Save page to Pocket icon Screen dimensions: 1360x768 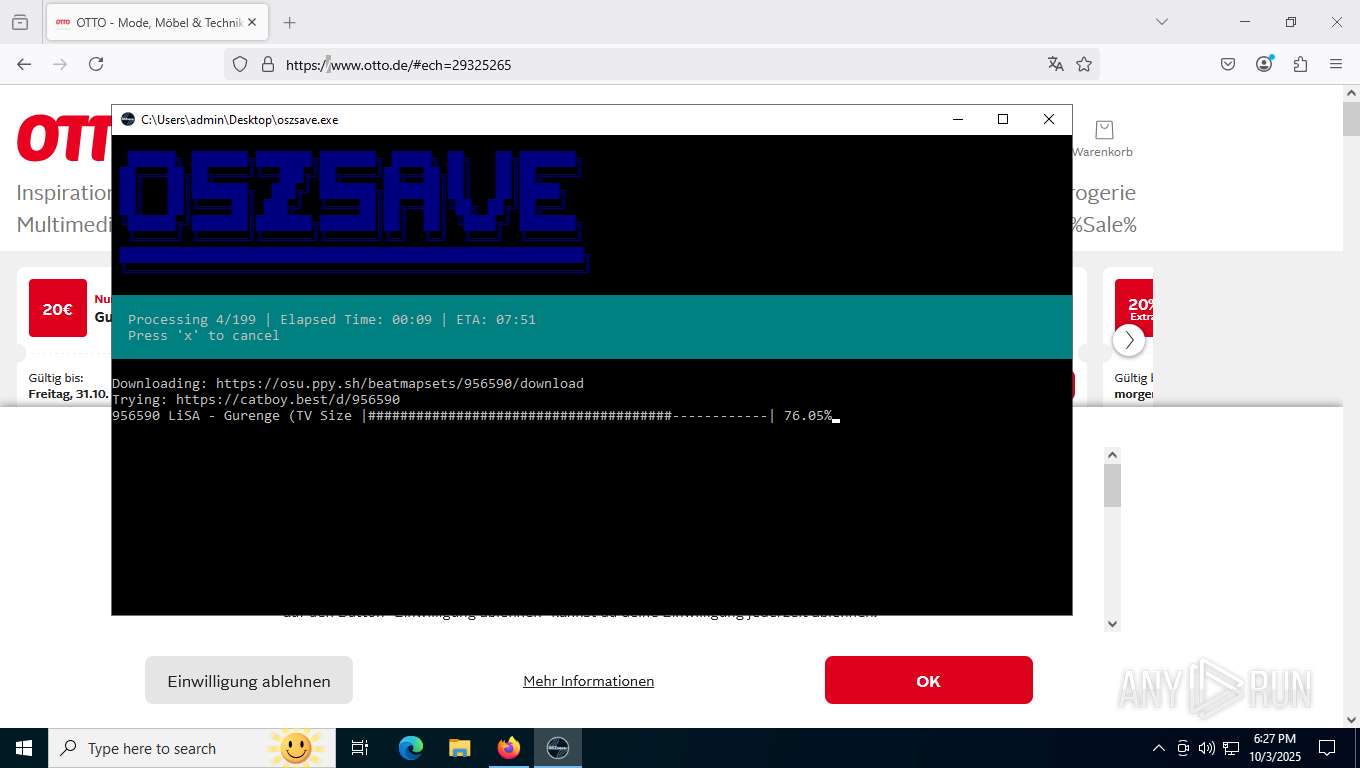pyautogui.click(x=1228, y=64)
